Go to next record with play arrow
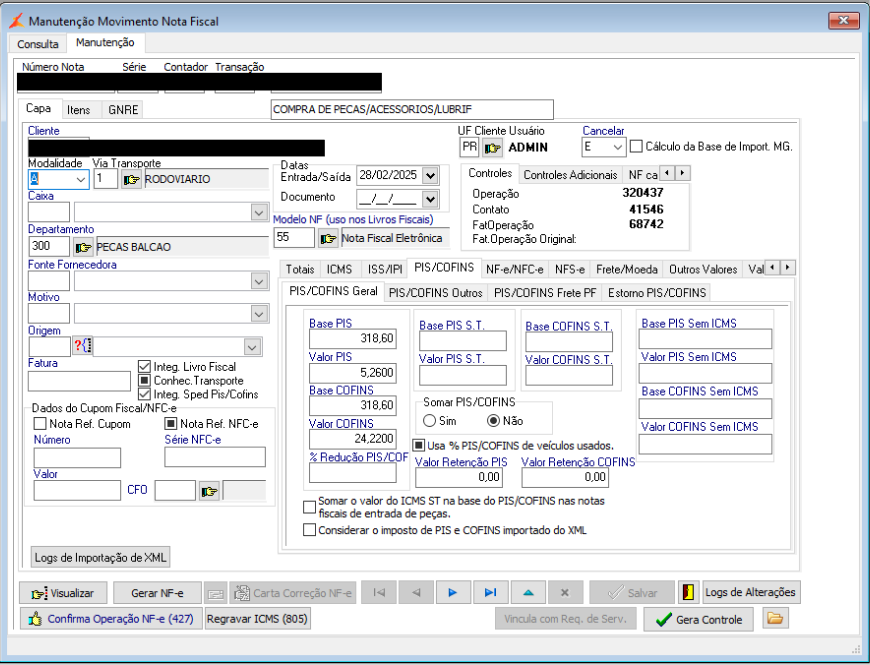 [453, 592]
